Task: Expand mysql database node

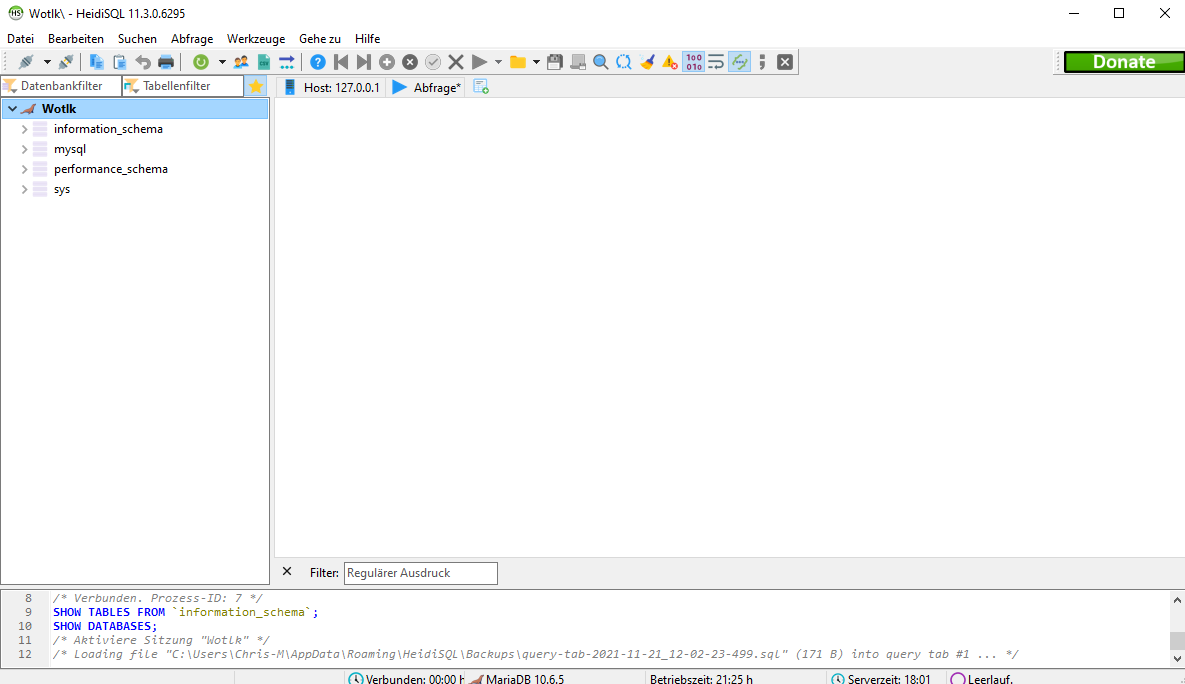Action: point(24,150)
